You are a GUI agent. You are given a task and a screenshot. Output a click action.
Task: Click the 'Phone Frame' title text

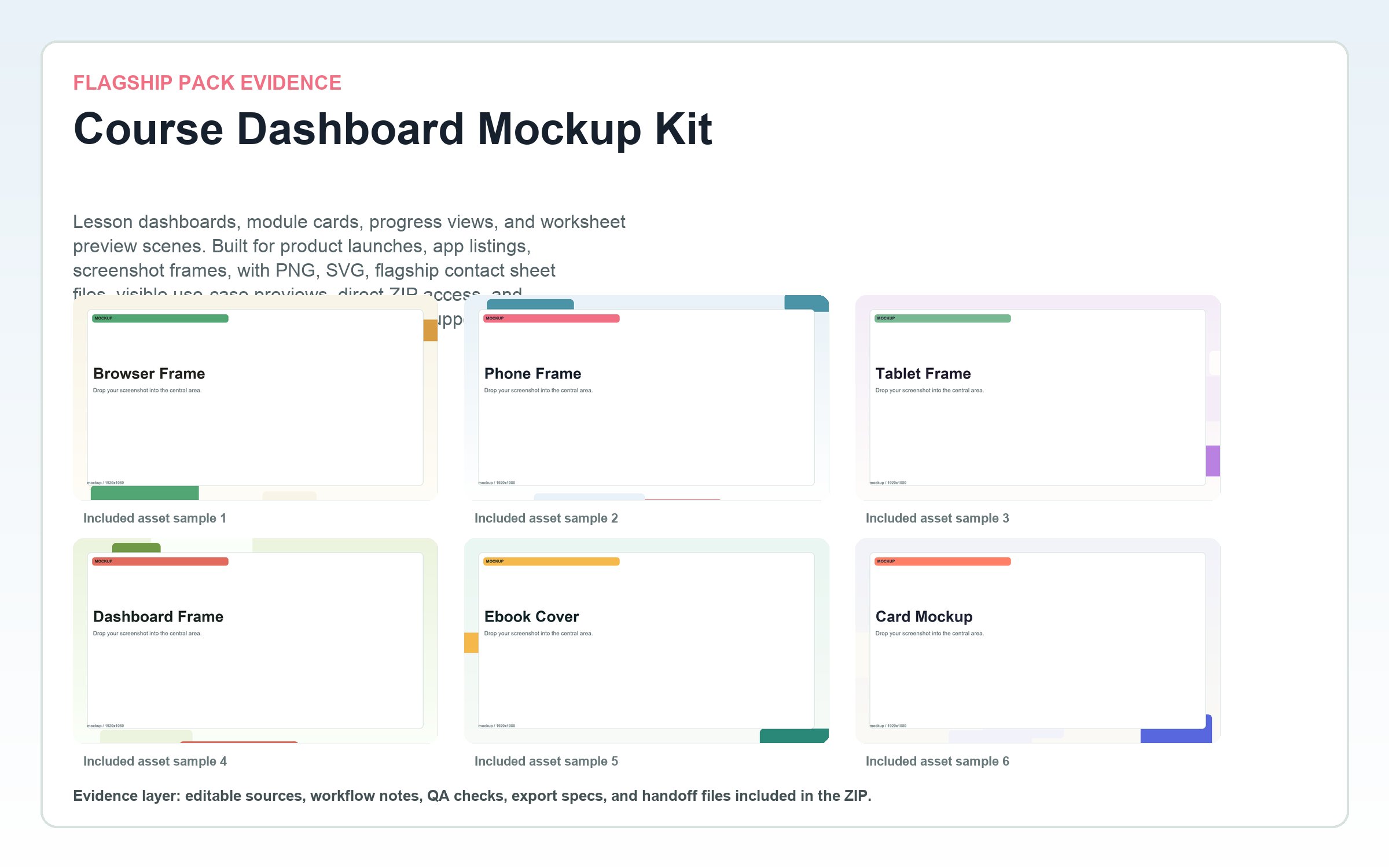pos(533,374)
